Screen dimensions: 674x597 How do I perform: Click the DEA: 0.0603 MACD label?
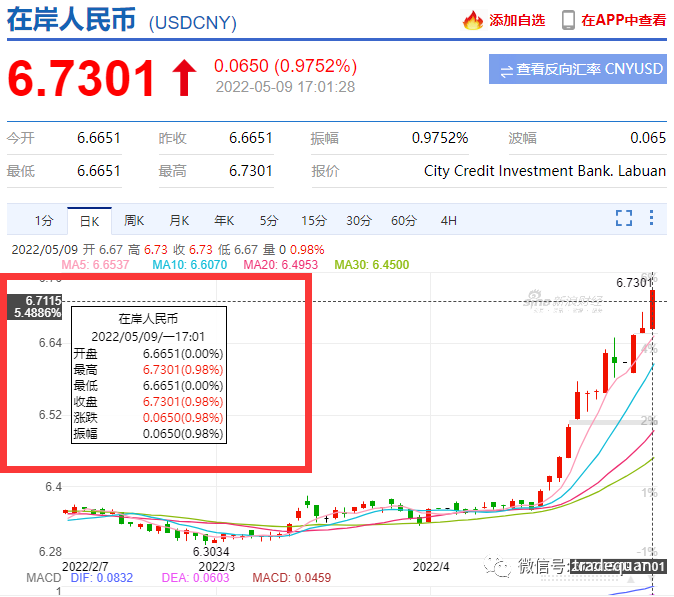196,578
